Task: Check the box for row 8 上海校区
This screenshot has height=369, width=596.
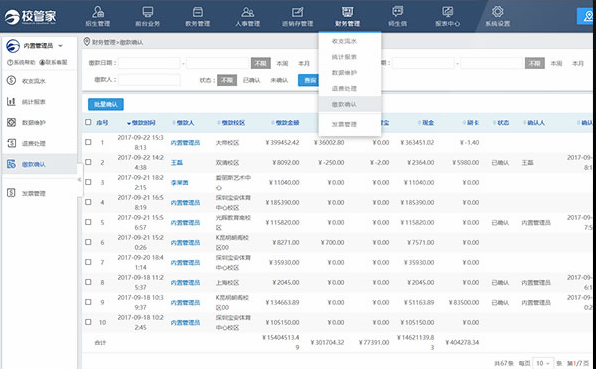Action: click(x=88, y=282)
